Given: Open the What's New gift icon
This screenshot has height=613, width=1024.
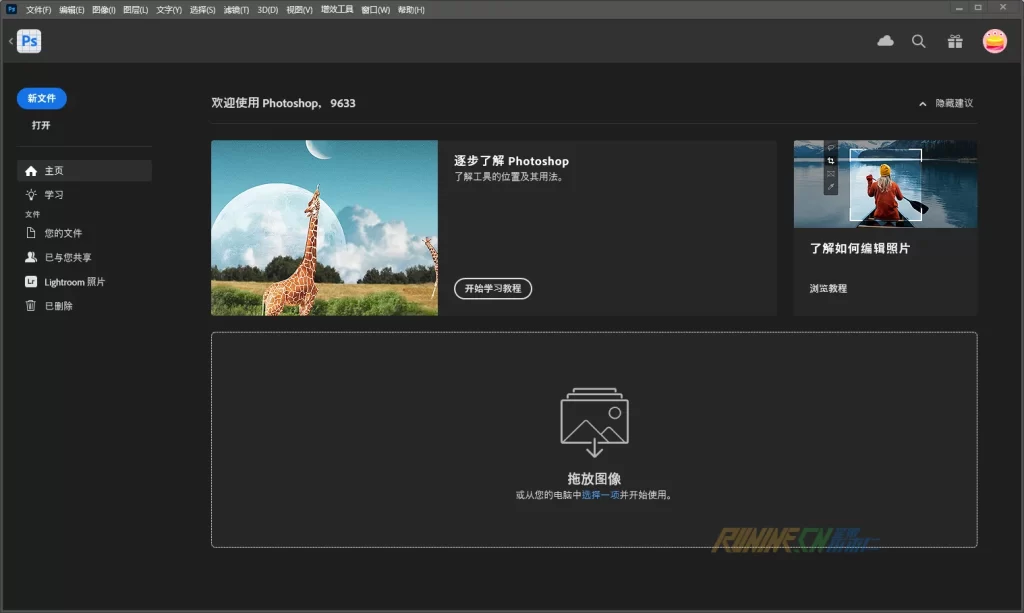Looking at the screenshot, I should (955, 41).
